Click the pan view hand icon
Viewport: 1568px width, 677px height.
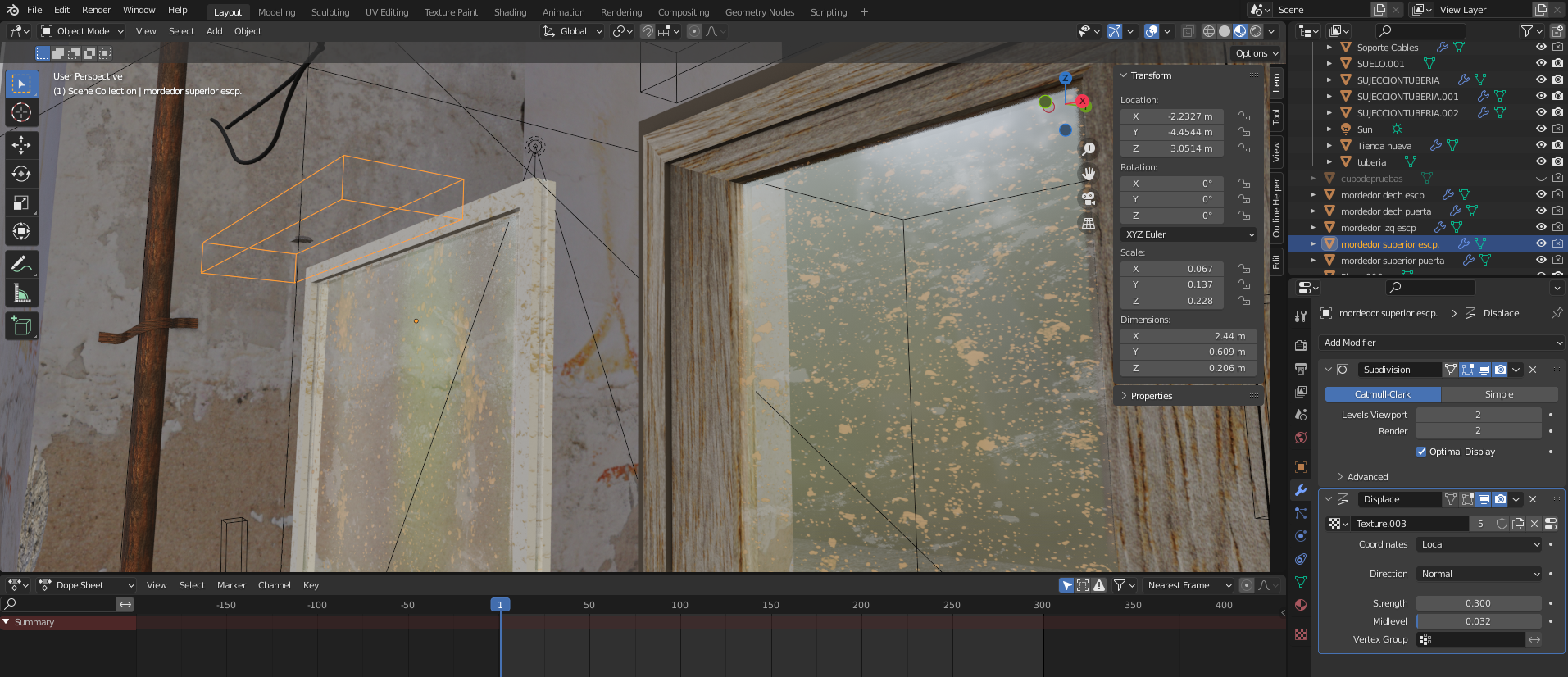tap(1089, 174)
